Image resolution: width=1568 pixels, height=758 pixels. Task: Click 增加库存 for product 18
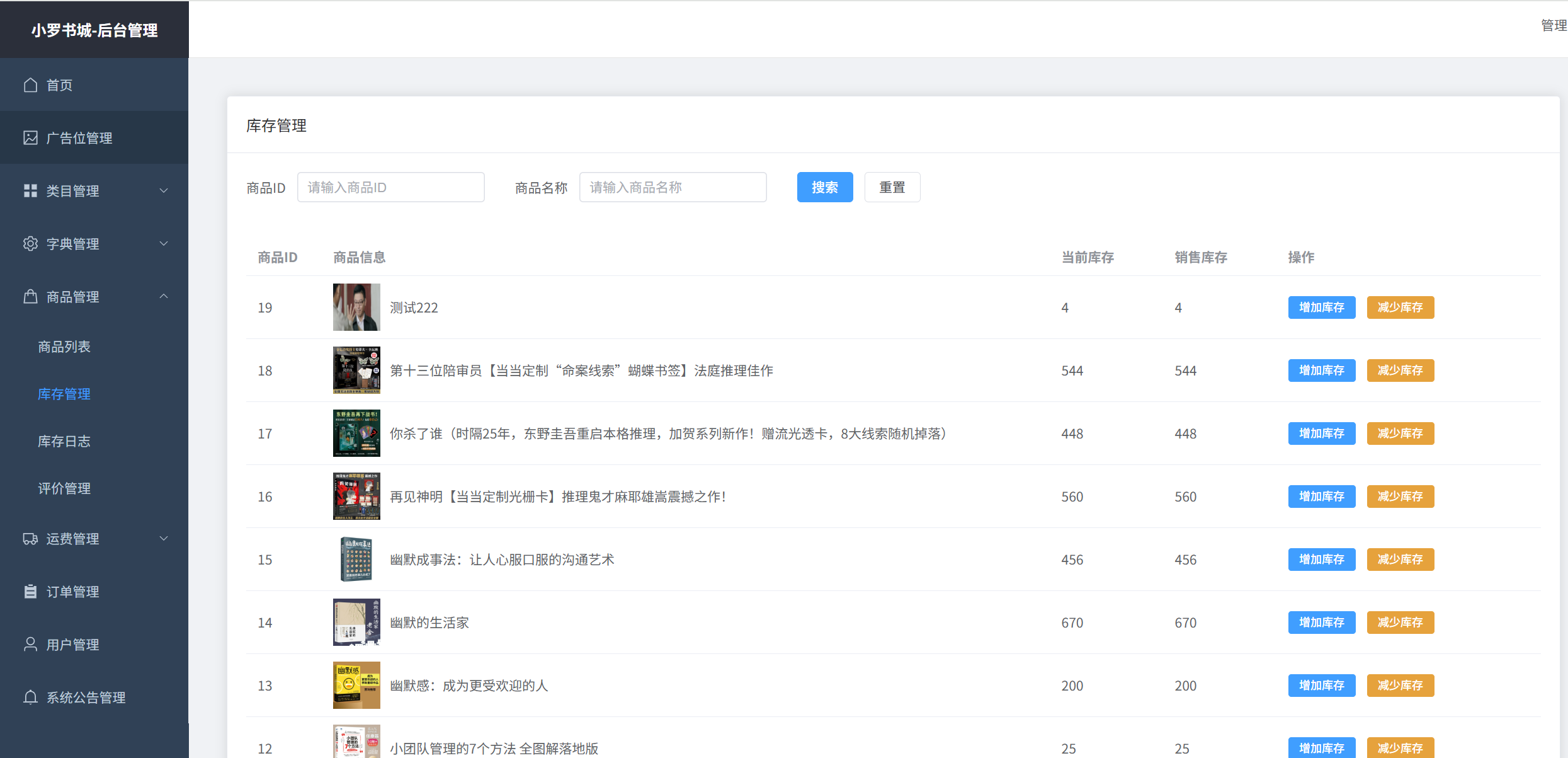coord(1321,370)
